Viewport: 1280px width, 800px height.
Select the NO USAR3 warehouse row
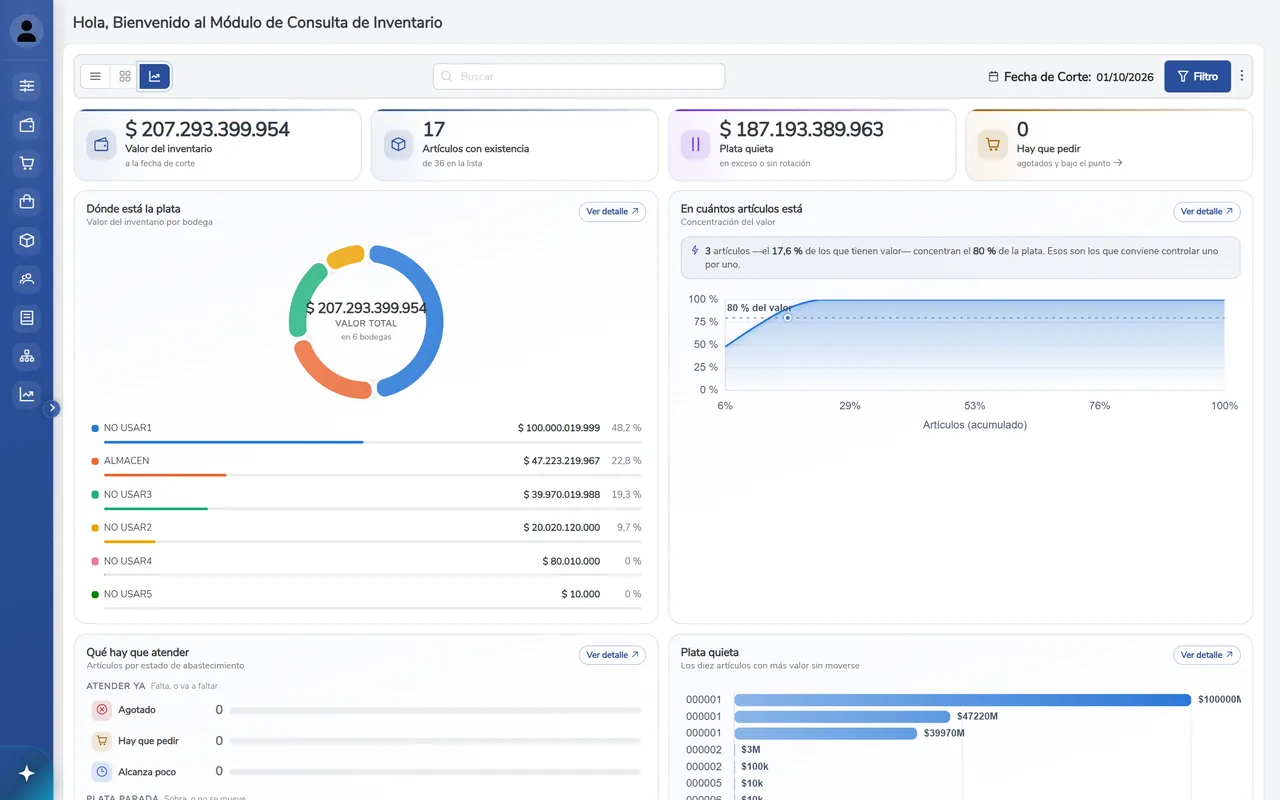pos(366,498)
